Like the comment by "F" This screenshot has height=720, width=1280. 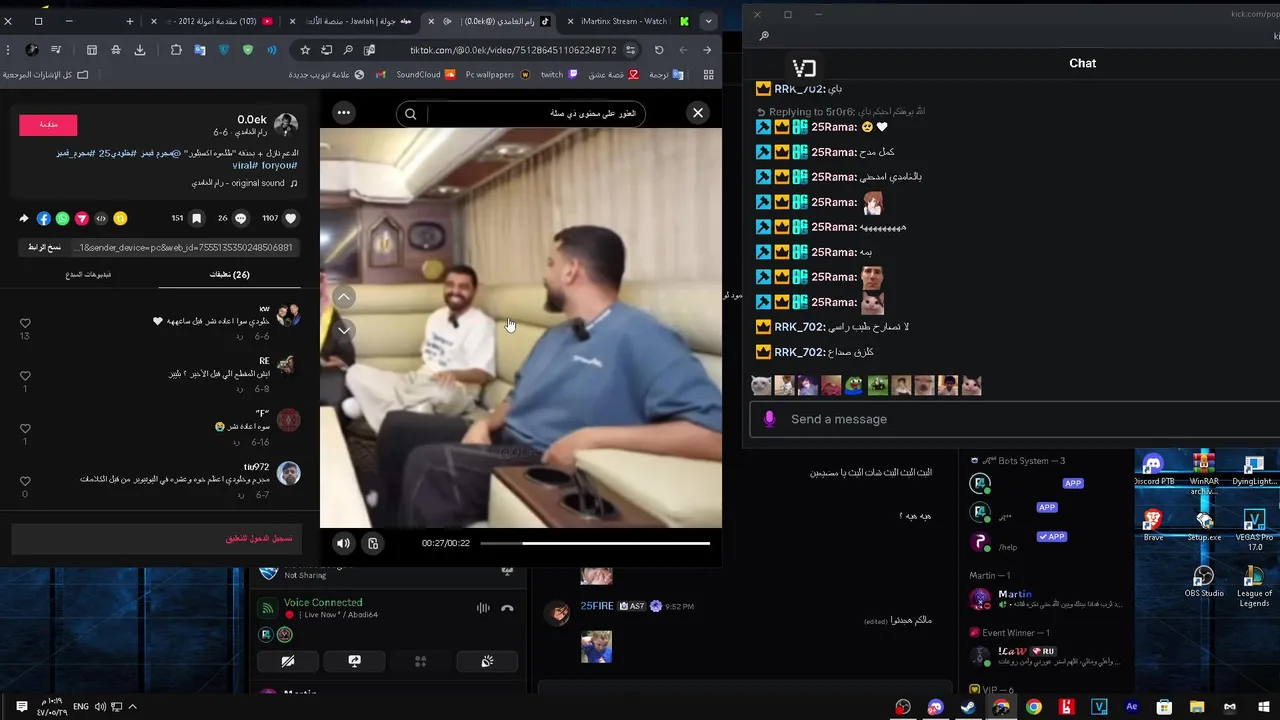(25, 428)
